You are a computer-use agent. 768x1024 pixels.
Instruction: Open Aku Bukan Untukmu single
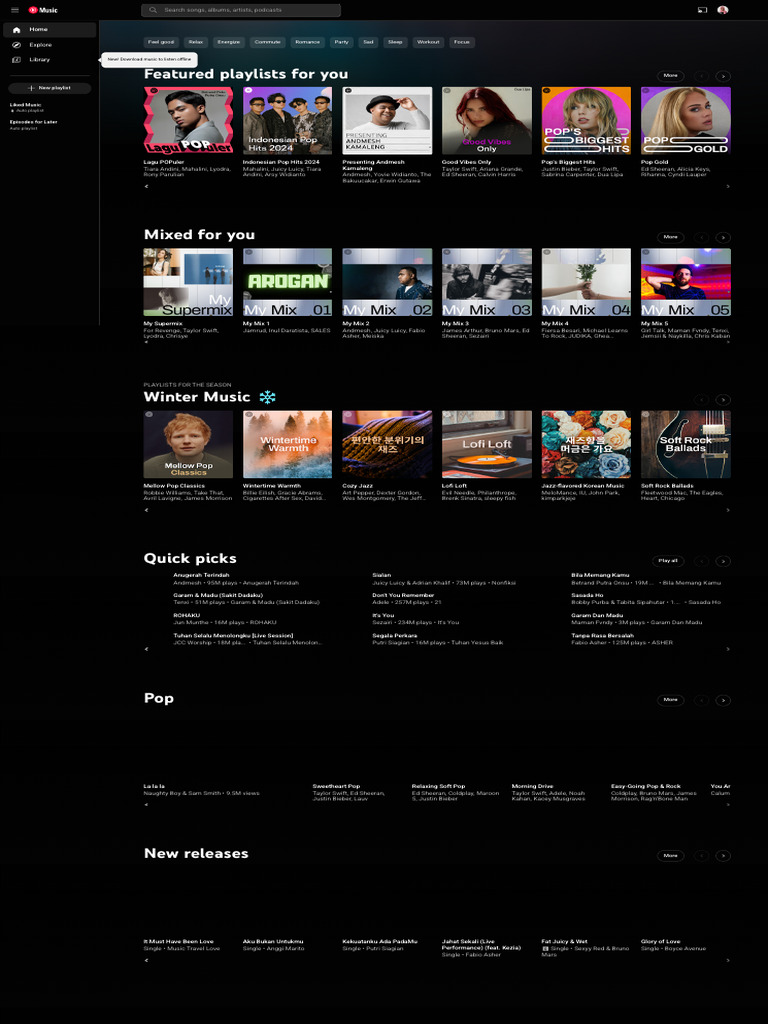pyautogui.click(x=273, y=941)
